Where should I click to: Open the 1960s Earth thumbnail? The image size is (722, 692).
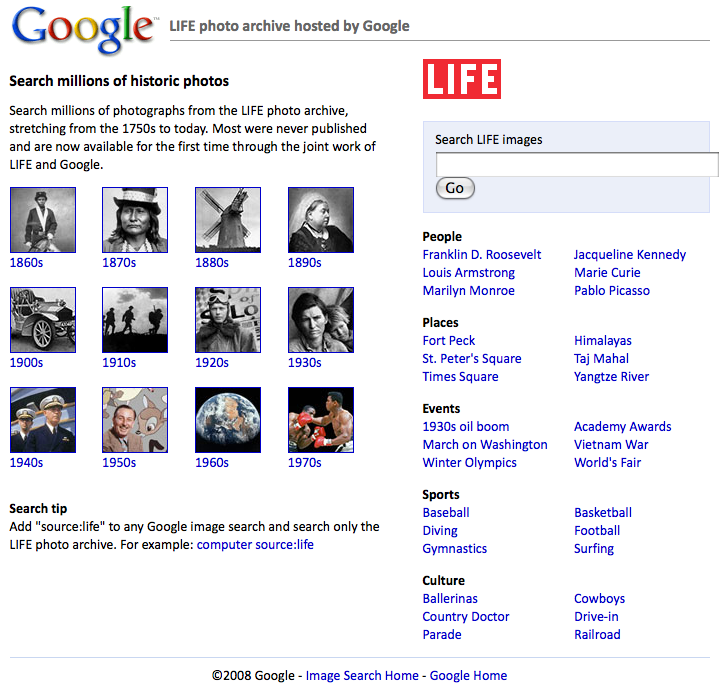pyautogui.click(x=228, y=420)
